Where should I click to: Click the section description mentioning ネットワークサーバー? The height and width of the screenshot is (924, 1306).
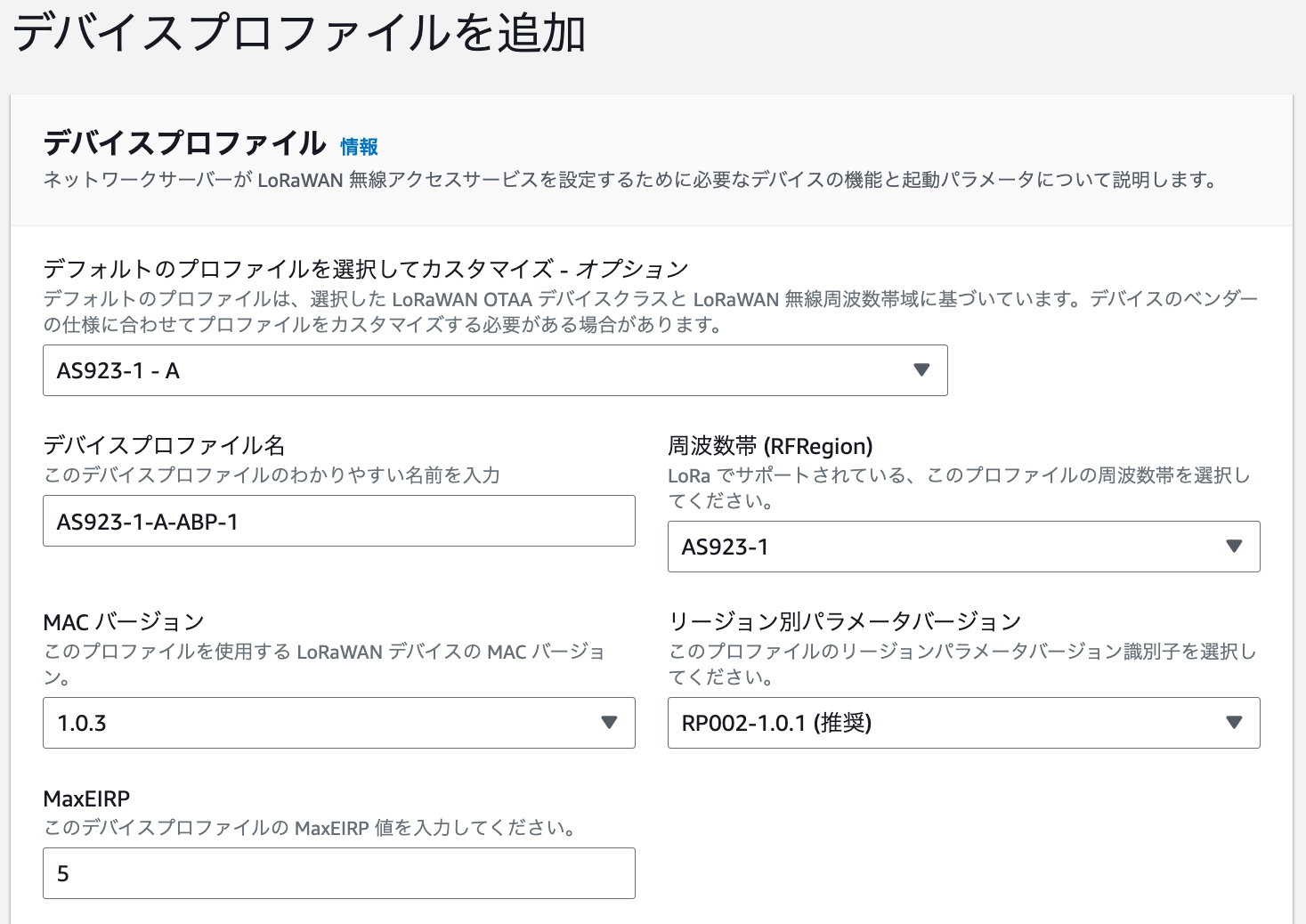[x=630, y=180]
